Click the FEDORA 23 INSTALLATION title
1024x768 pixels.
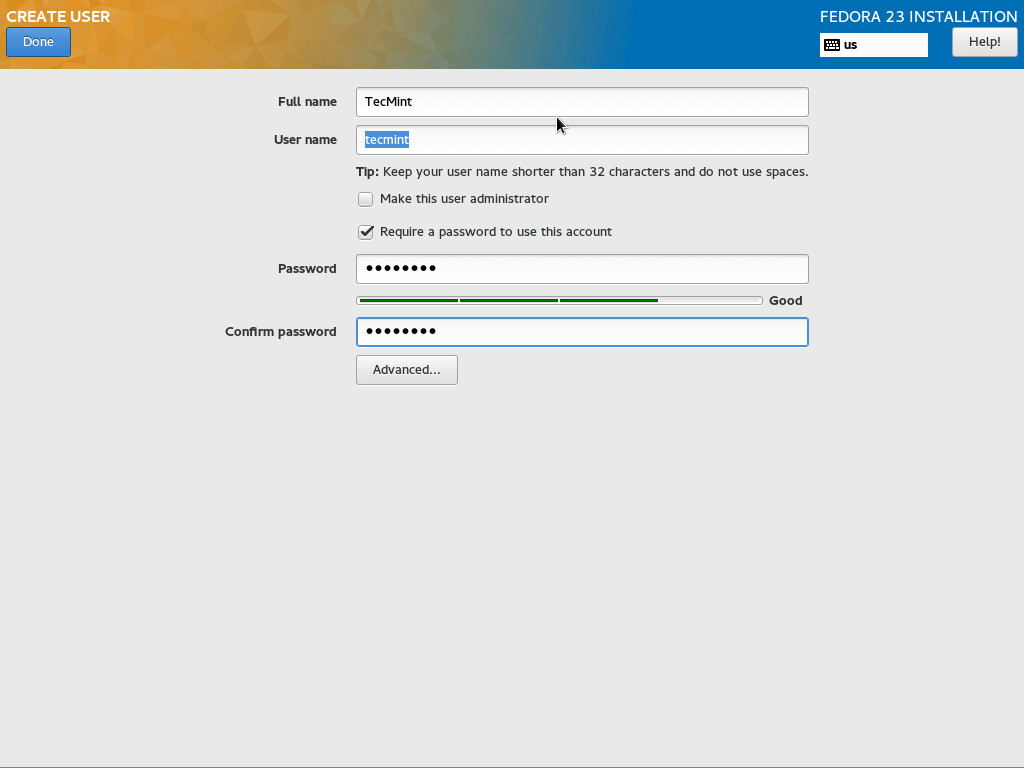point(918,16)
